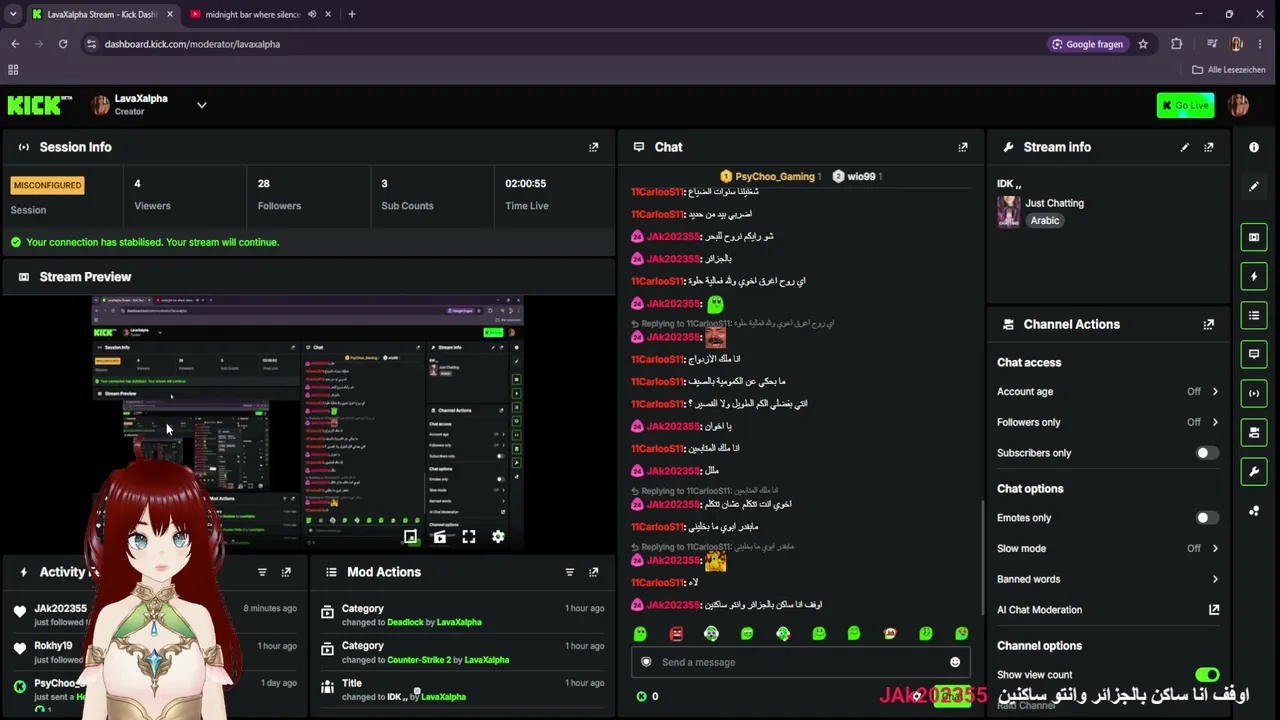
Task: Make the stream preview fullscreen
Action: pos(469,537)
